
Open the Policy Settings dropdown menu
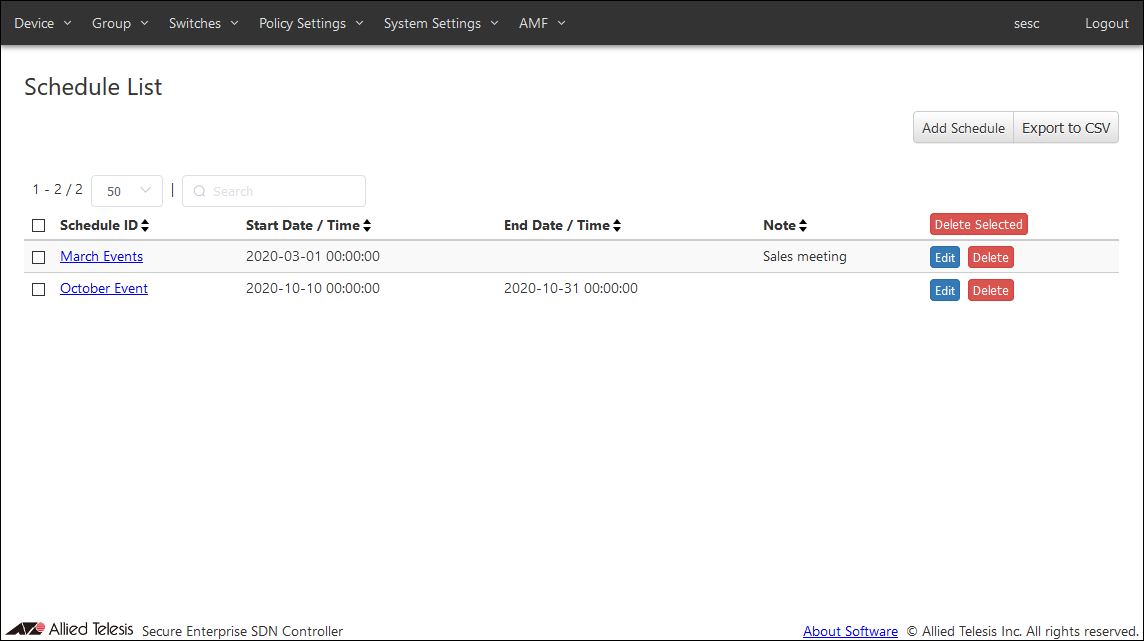(311, 23)
